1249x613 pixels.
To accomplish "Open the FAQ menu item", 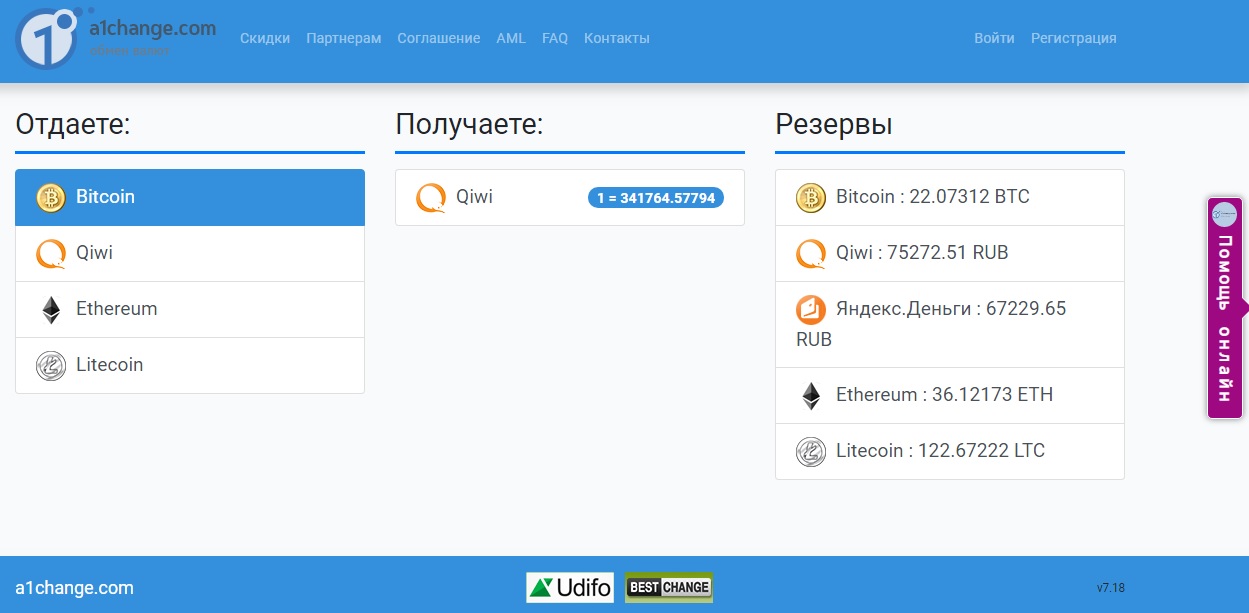I will coord(555,38).
